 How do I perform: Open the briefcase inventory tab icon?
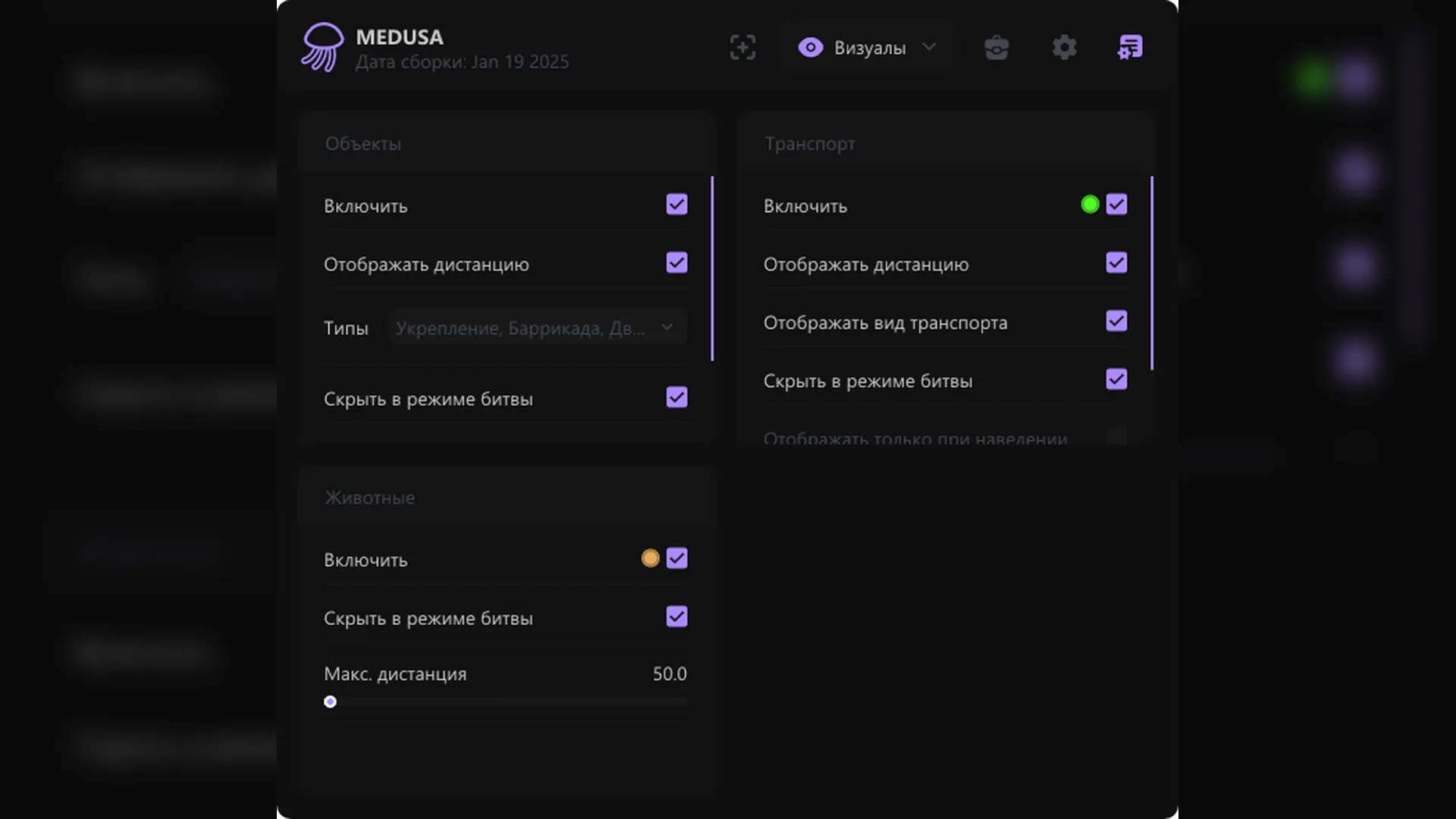tap(996, 47)
